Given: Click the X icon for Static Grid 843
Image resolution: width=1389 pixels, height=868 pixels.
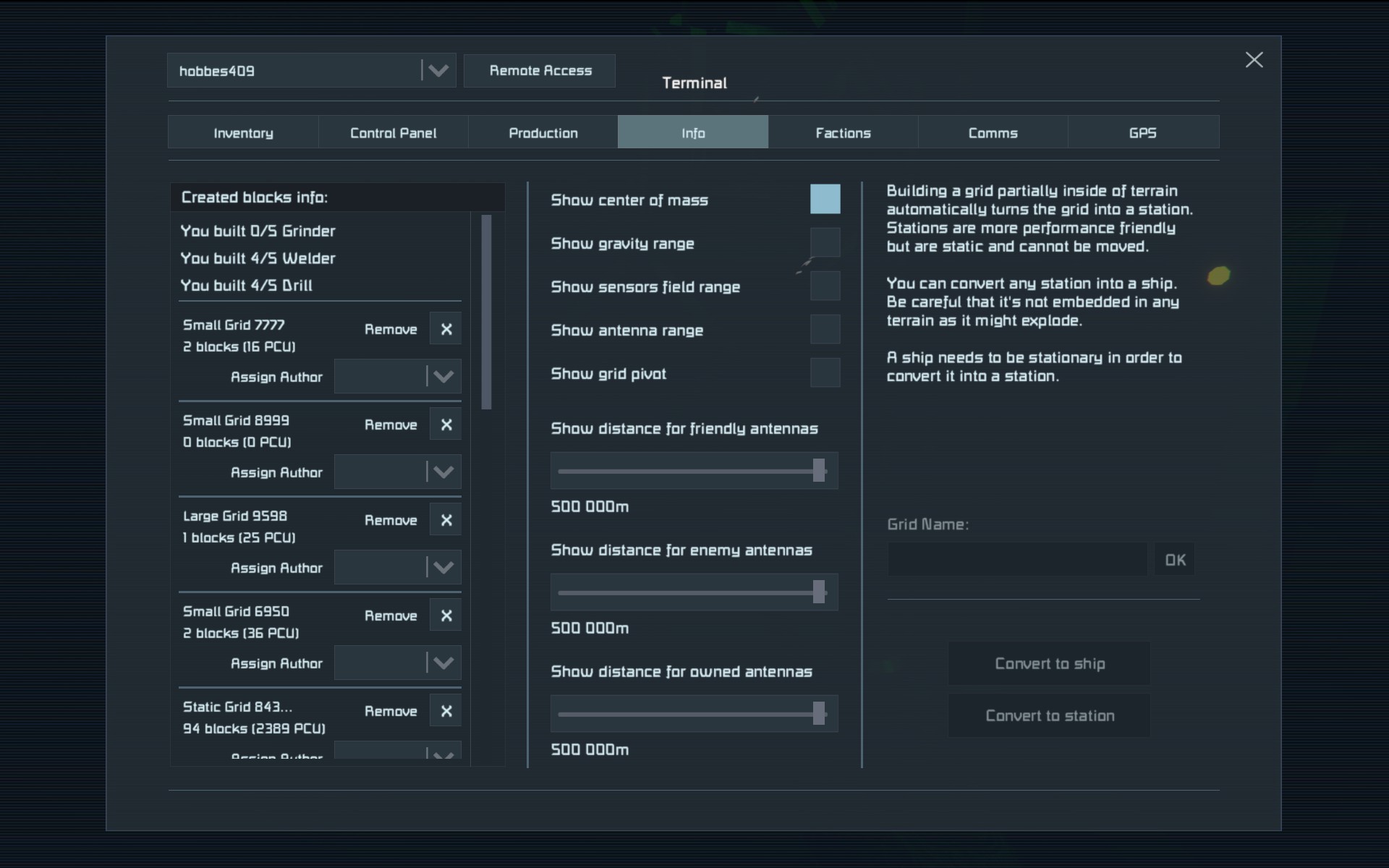Looking at the screenshot, I should tap(446, 711).
